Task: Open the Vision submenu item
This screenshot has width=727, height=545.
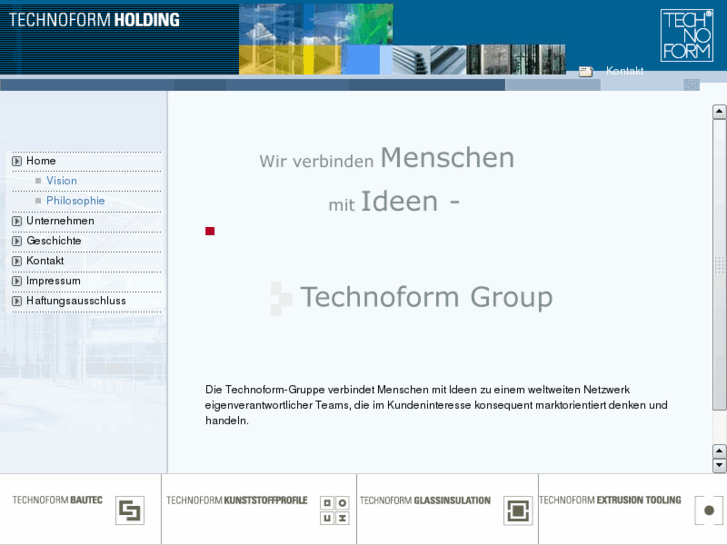Action: tap(62, 180)
